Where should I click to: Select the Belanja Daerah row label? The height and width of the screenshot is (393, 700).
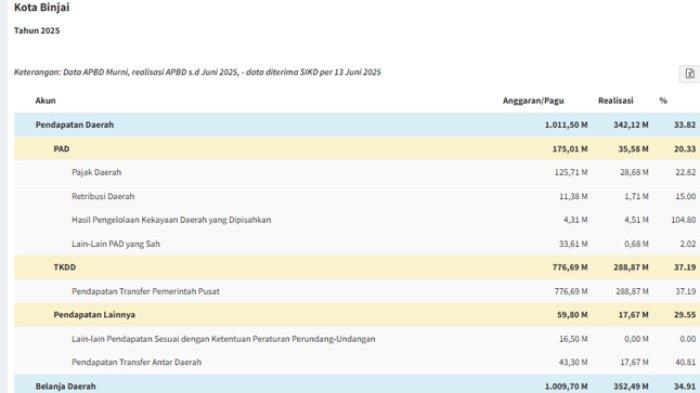(x=66, y=386)
